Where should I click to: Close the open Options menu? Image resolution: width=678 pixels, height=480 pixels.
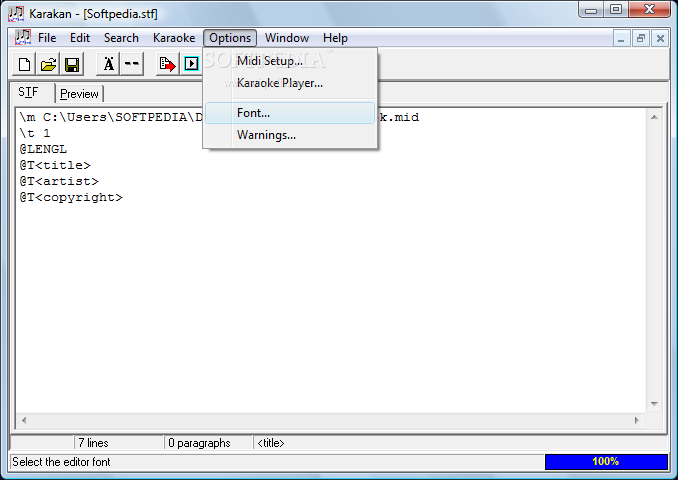(x=230, y=38)
